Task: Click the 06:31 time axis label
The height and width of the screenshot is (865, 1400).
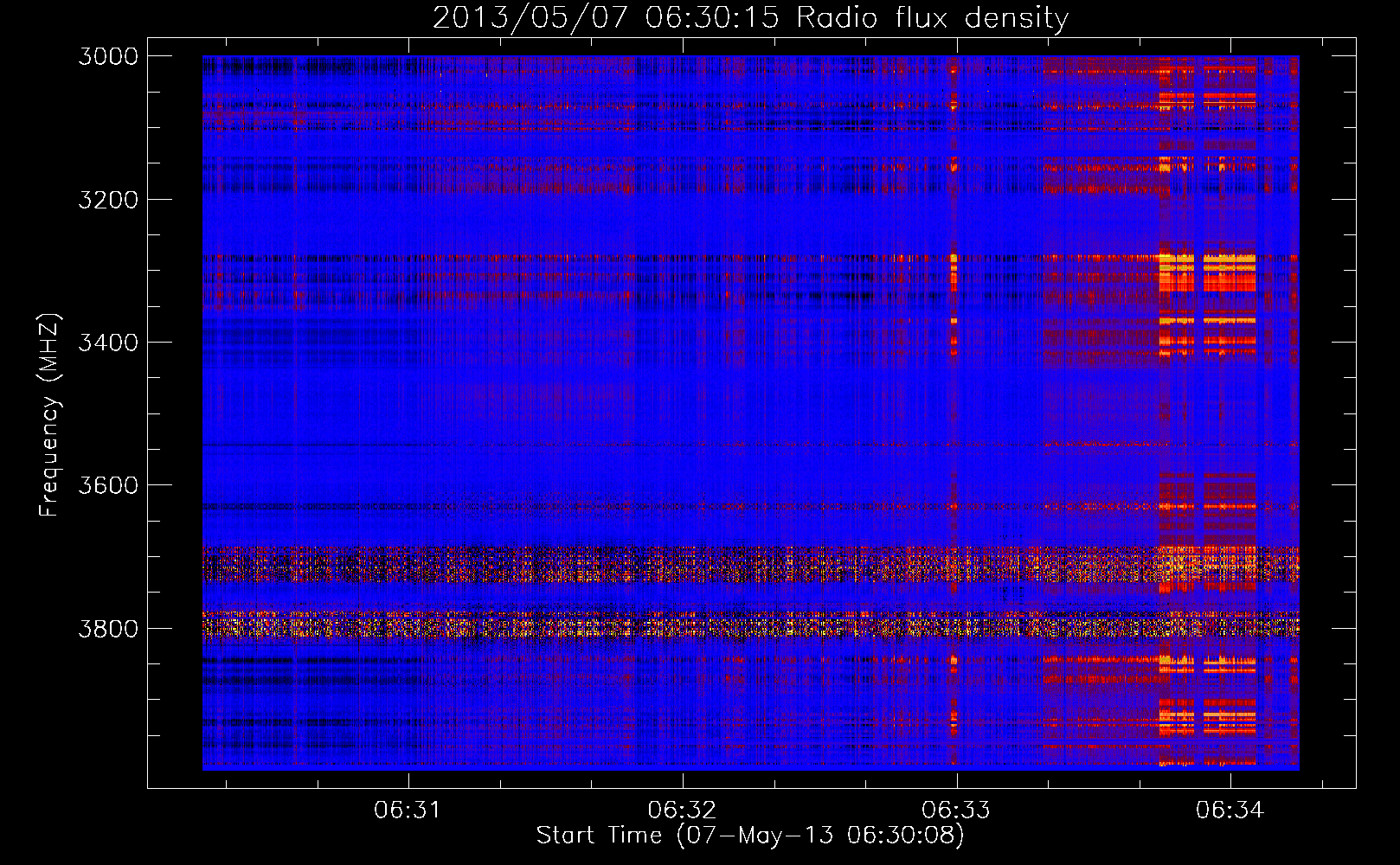Action: click(x=408, y=811)
